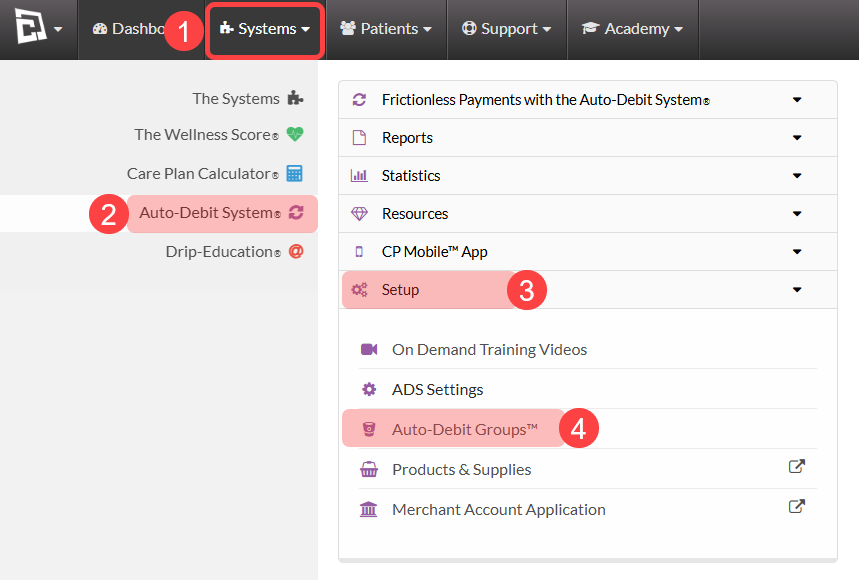This screenshot has width=859, height=580.
Task: Select Auto-Debit Groups link
Action: point(465,430)
